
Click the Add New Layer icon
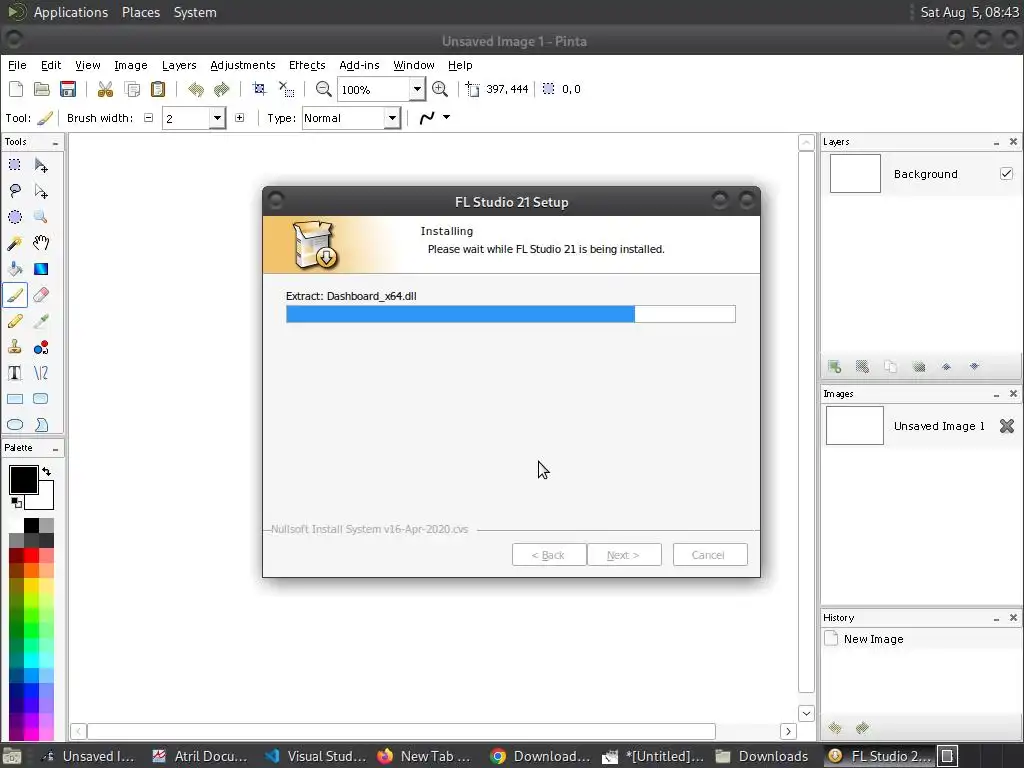coord(835,366)
